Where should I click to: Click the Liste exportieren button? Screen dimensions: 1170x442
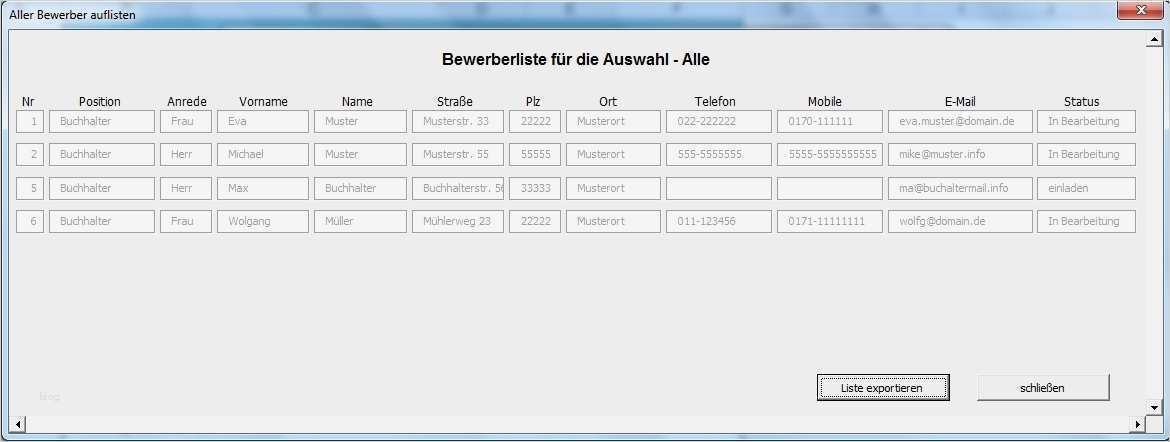pyautogui.click(x=883, y=387)
